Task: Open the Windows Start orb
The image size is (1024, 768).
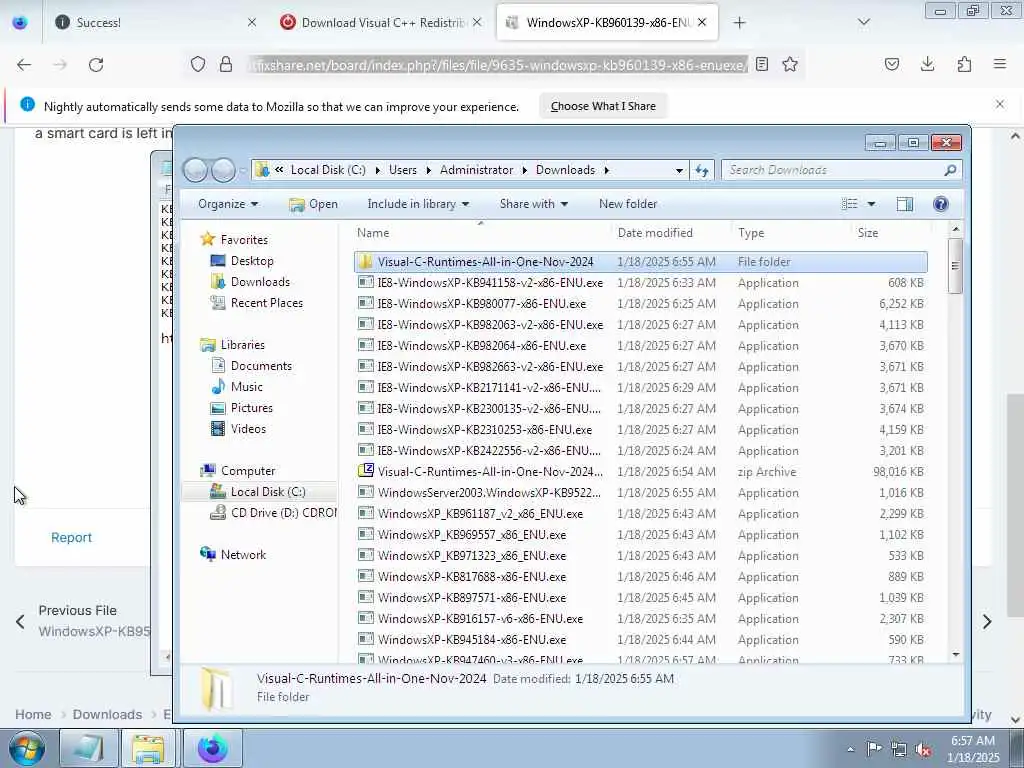Action: [x=26, y=748]
